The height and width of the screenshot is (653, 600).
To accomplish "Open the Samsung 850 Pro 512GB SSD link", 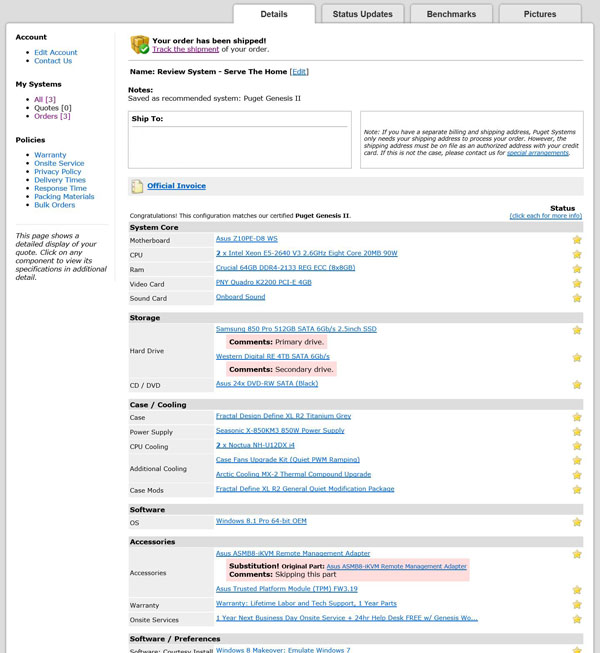I will pyautogui.click(x=296, y=329).
